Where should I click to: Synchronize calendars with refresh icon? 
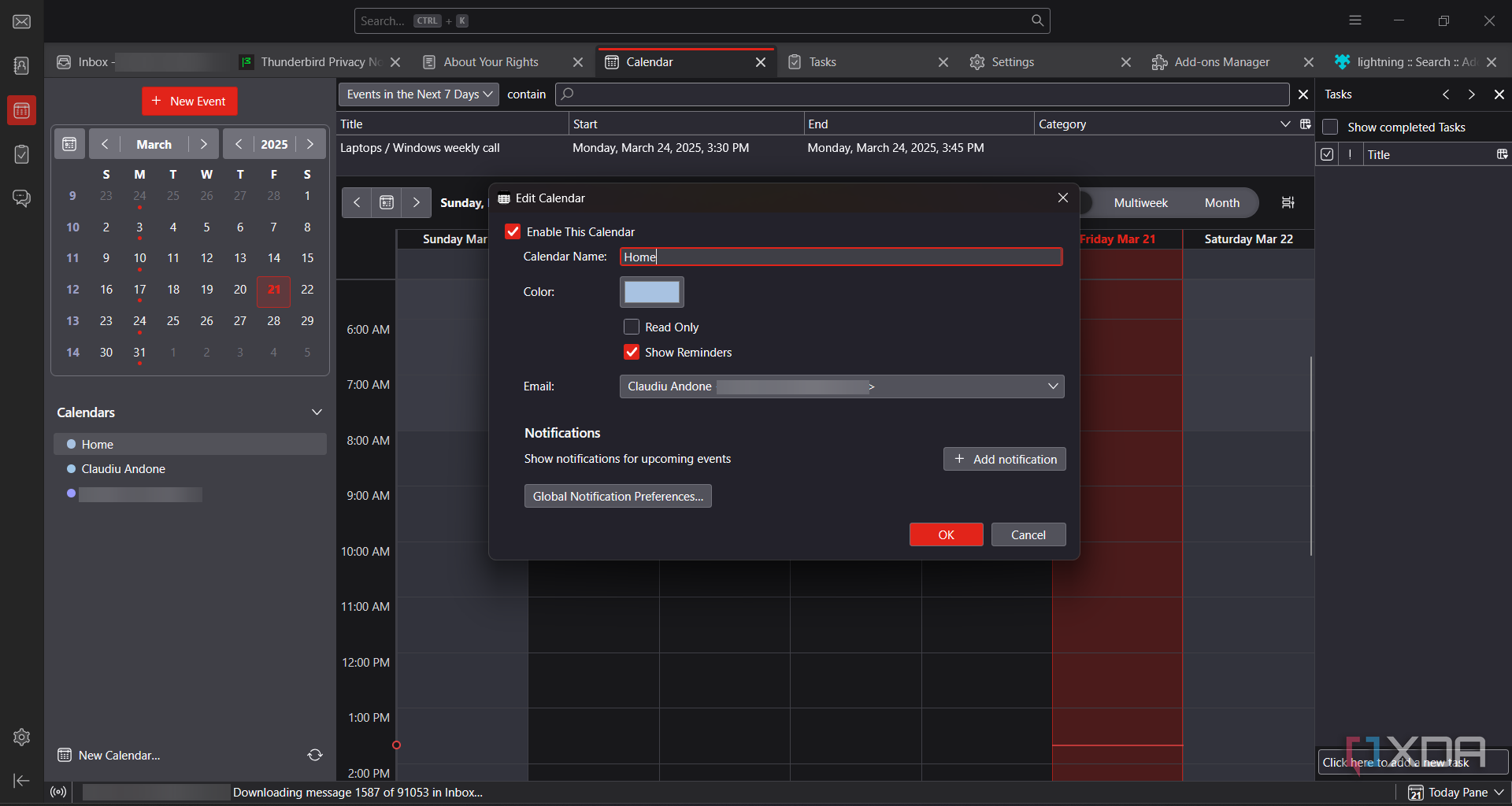click(x=315, y=755)
